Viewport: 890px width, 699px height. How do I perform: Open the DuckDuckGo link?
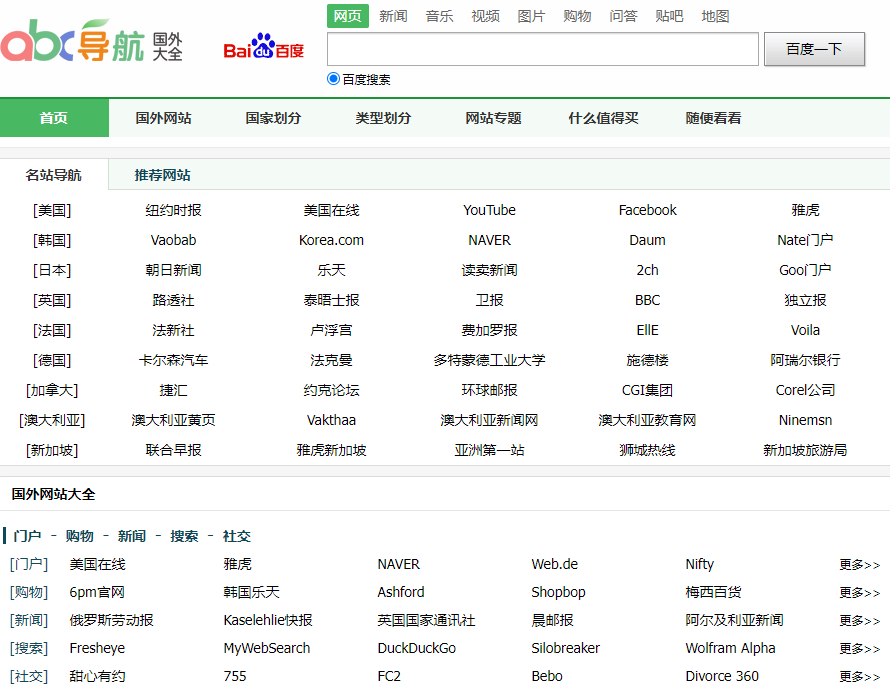click(417, 648)
